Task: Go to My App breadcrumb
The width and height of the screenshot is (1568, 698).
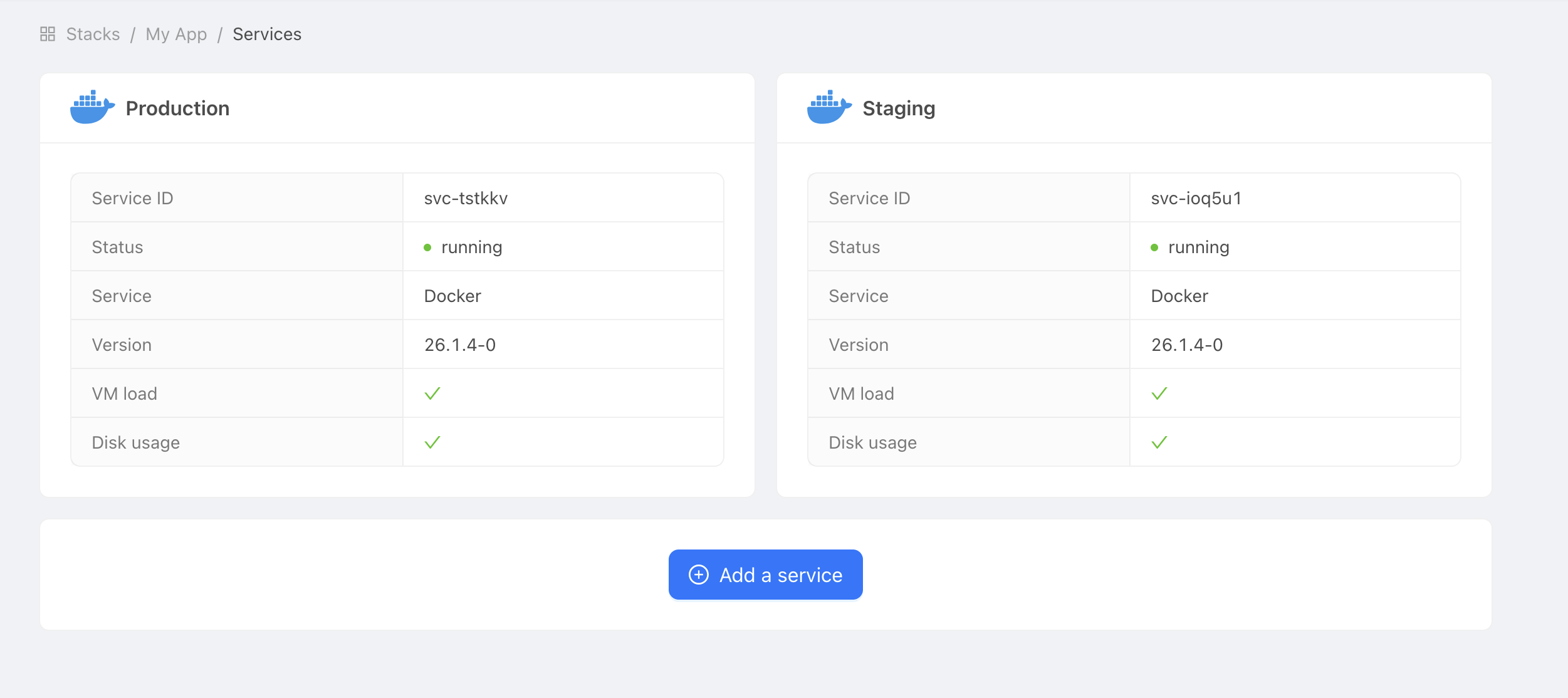Action: tap(176, 34)
